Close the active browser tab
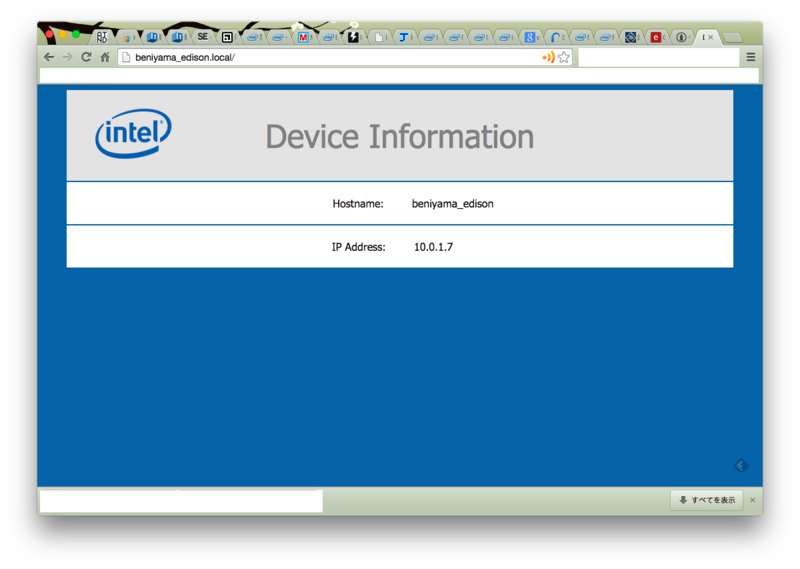The height and width of the screenshot is (569, 800). 711,37
